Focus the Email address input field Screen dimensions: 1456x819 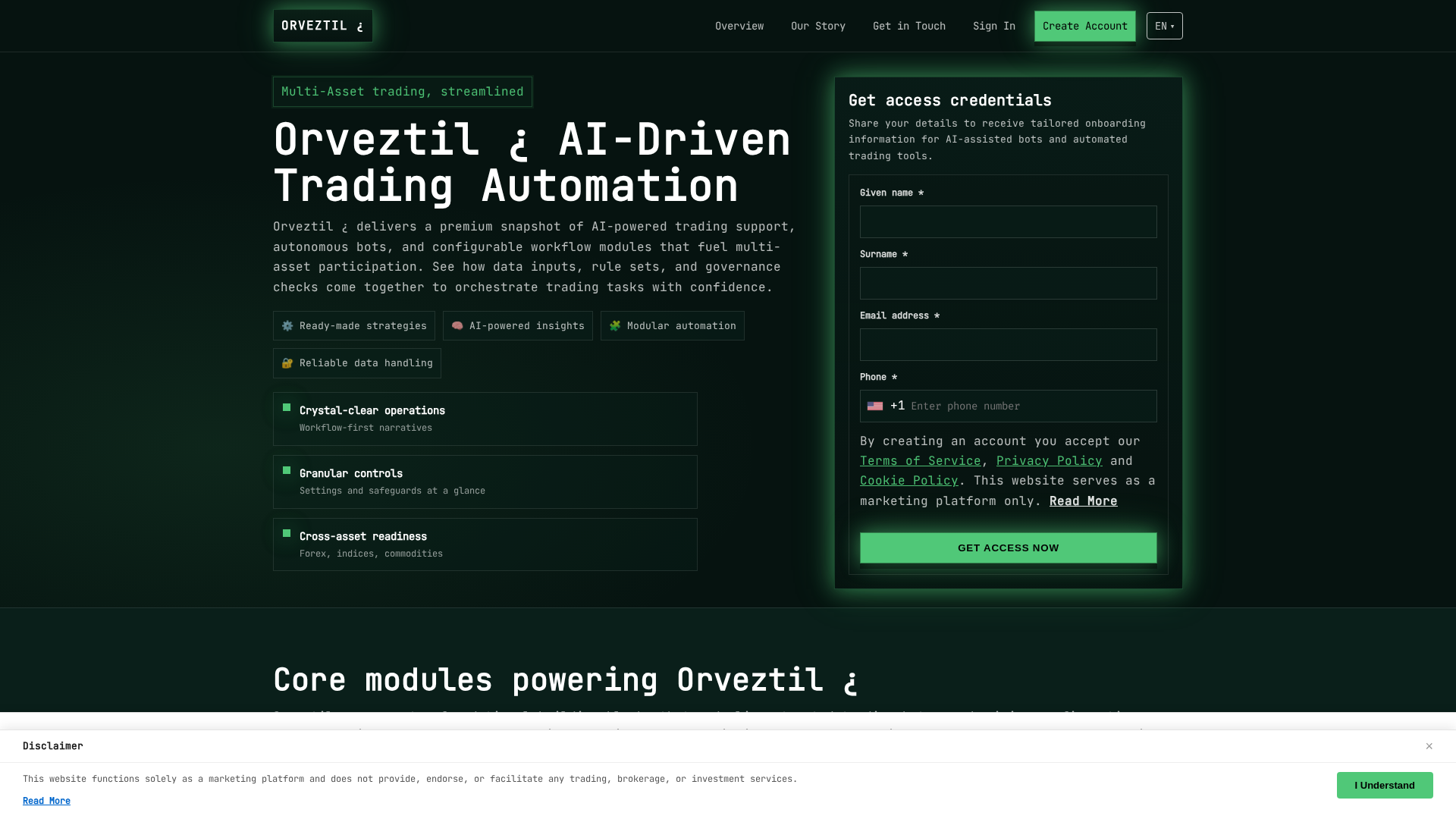coord(1009,345)
